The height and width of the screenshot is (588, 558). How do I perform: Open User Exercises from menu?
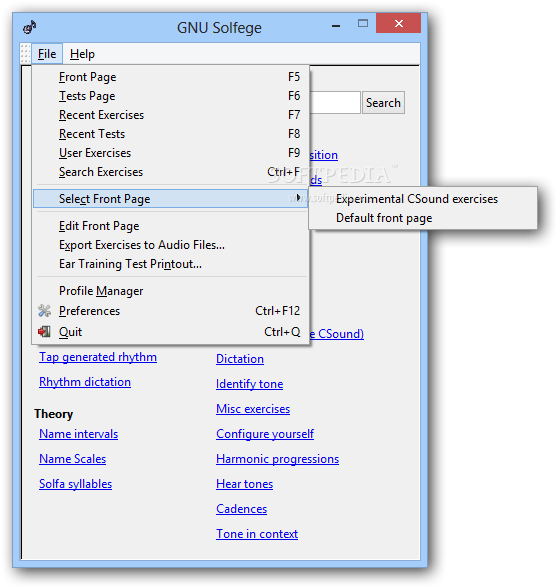pos(171,153)
